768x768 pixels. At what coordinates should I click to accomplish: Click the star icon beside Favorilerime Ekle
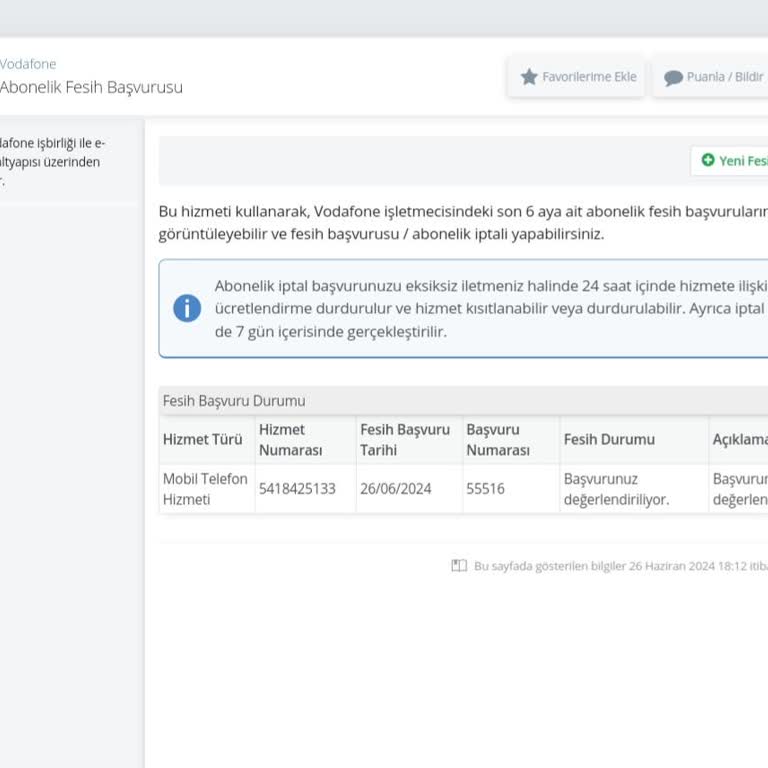point(529,77)
